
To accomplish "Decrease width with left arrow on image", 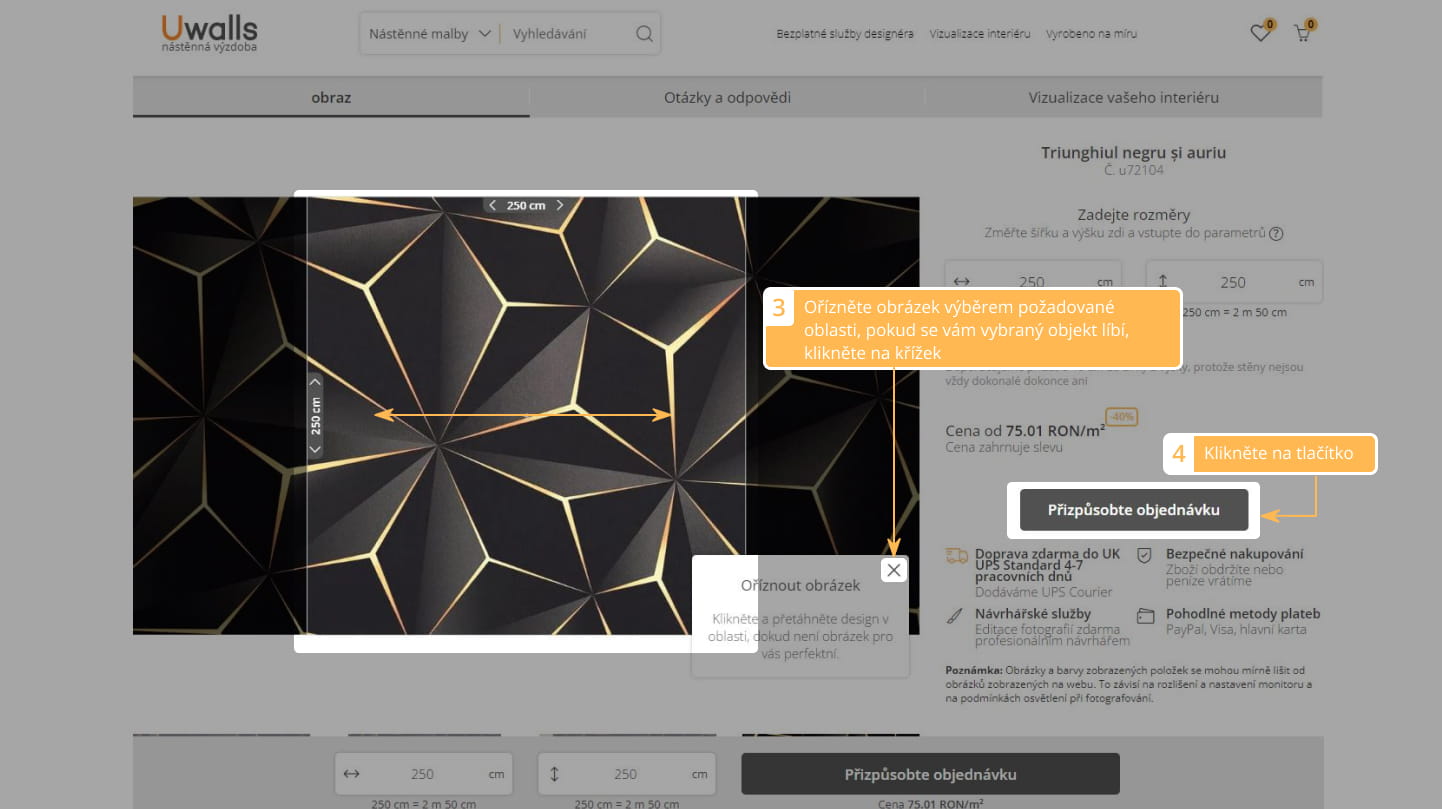I will [492, 205].
